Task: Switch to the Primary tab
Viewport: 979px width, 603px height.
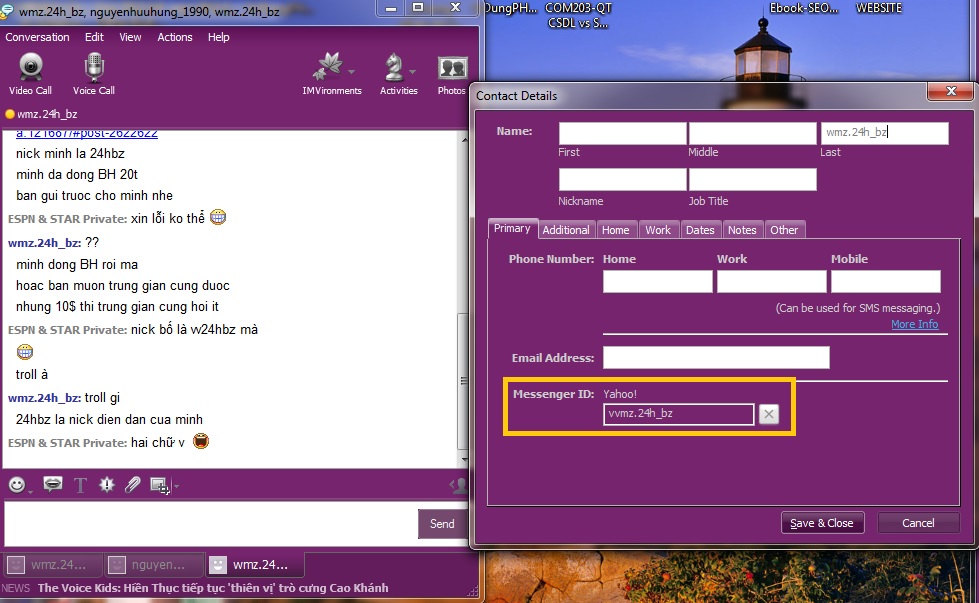Action: click(x=512, y=228)
